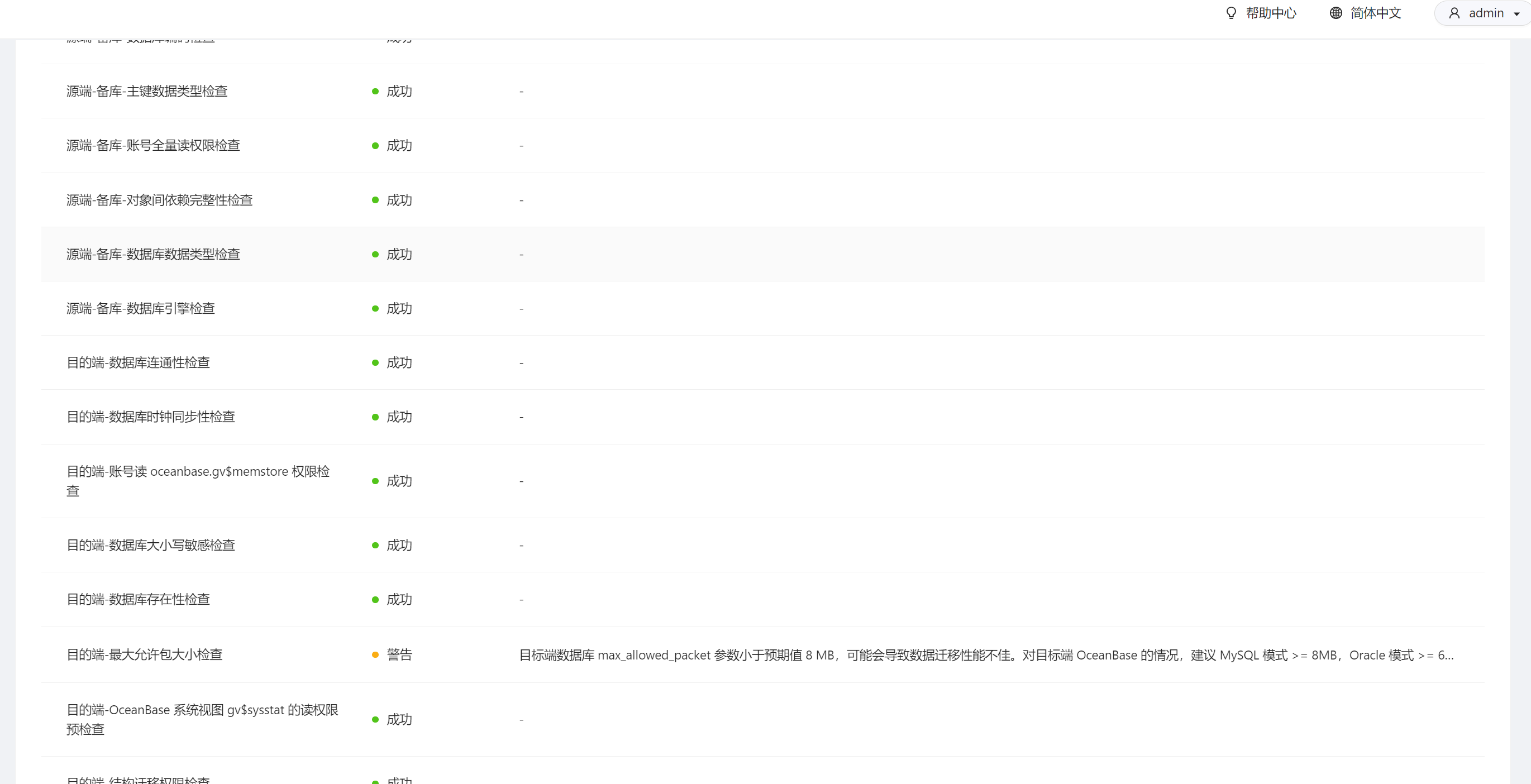
Task: Select the 源端-备库-主键数据类型检查 row
Action: tap(147, 91)
